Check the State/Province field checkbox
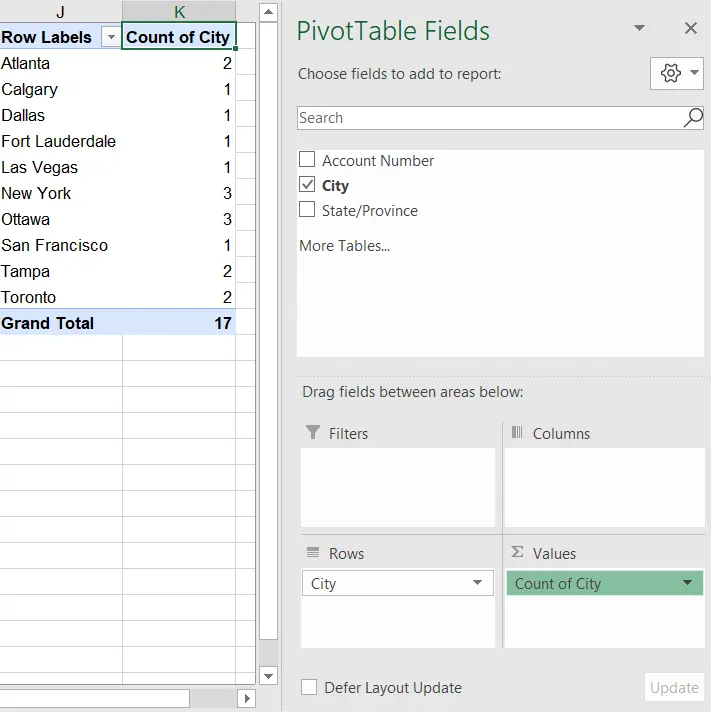The image size is (711, 712). (307, 210)
